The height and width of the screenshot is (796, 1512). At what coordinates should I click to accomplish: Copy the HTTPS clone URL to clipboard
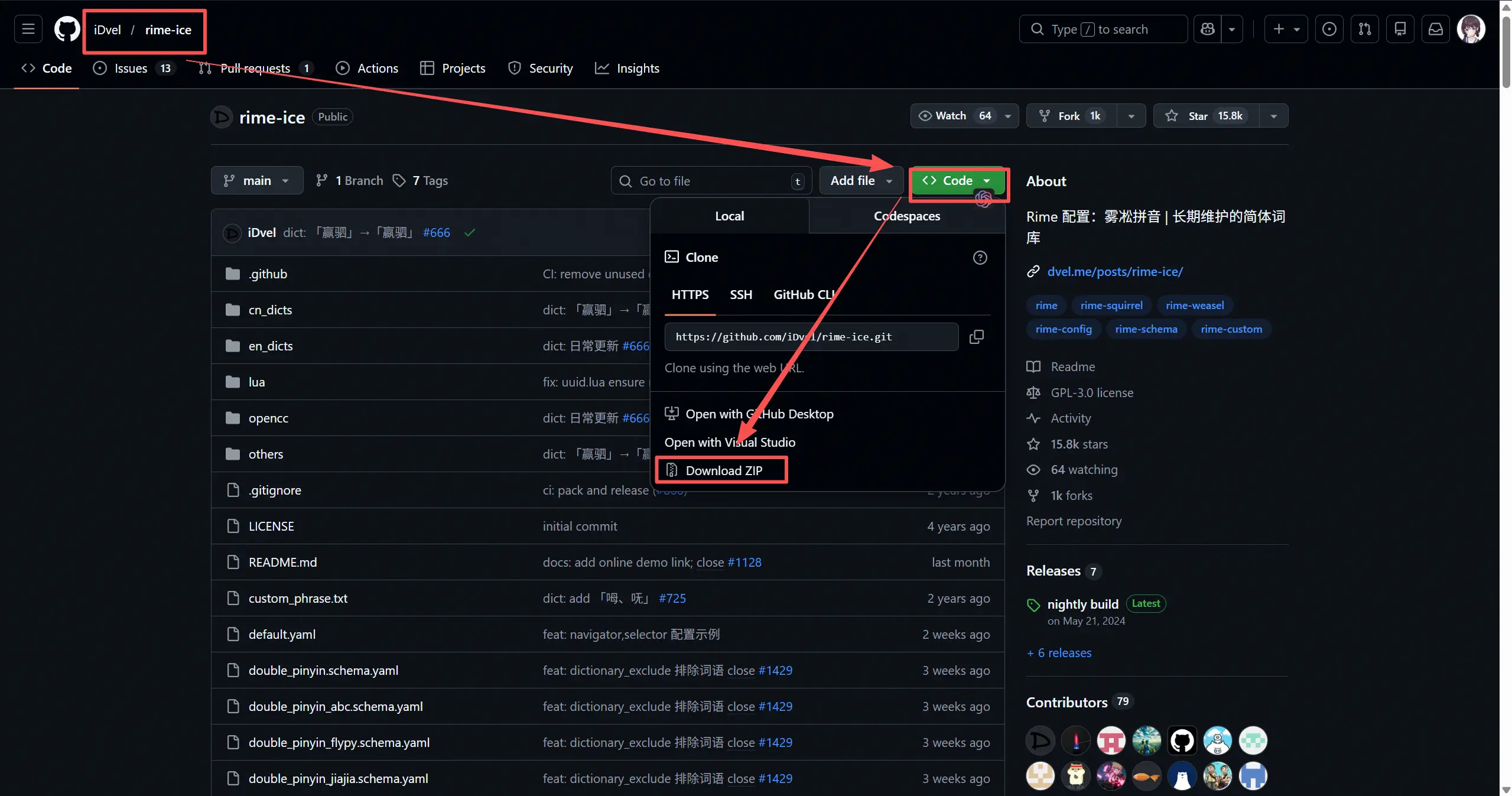pyautogui.click(x=976, y=337)
